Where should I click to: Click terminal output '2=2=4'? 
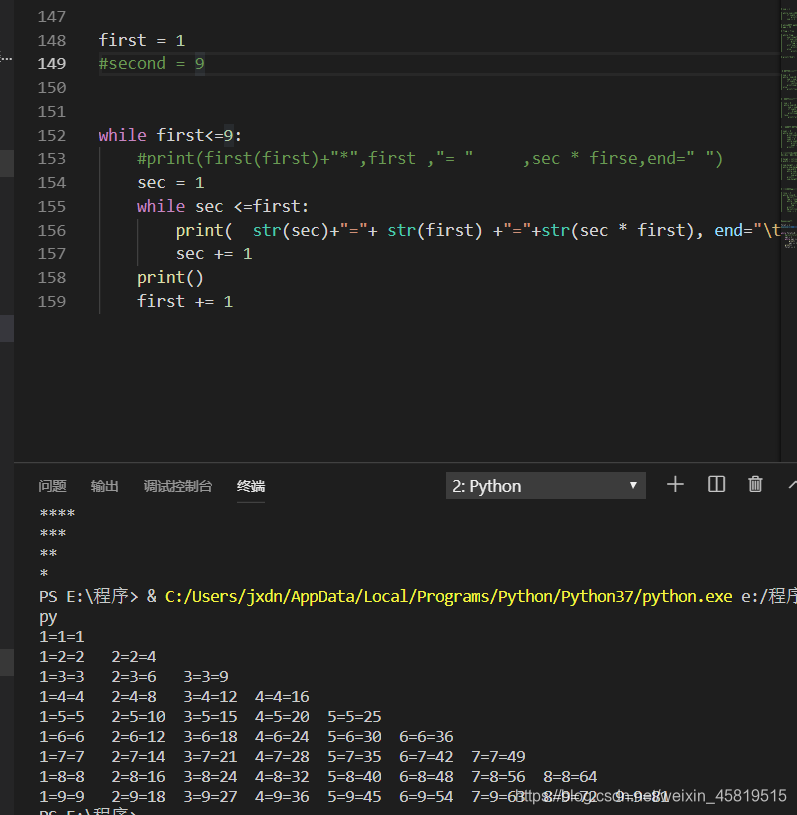pyautogui.click(x=134, y=657)
